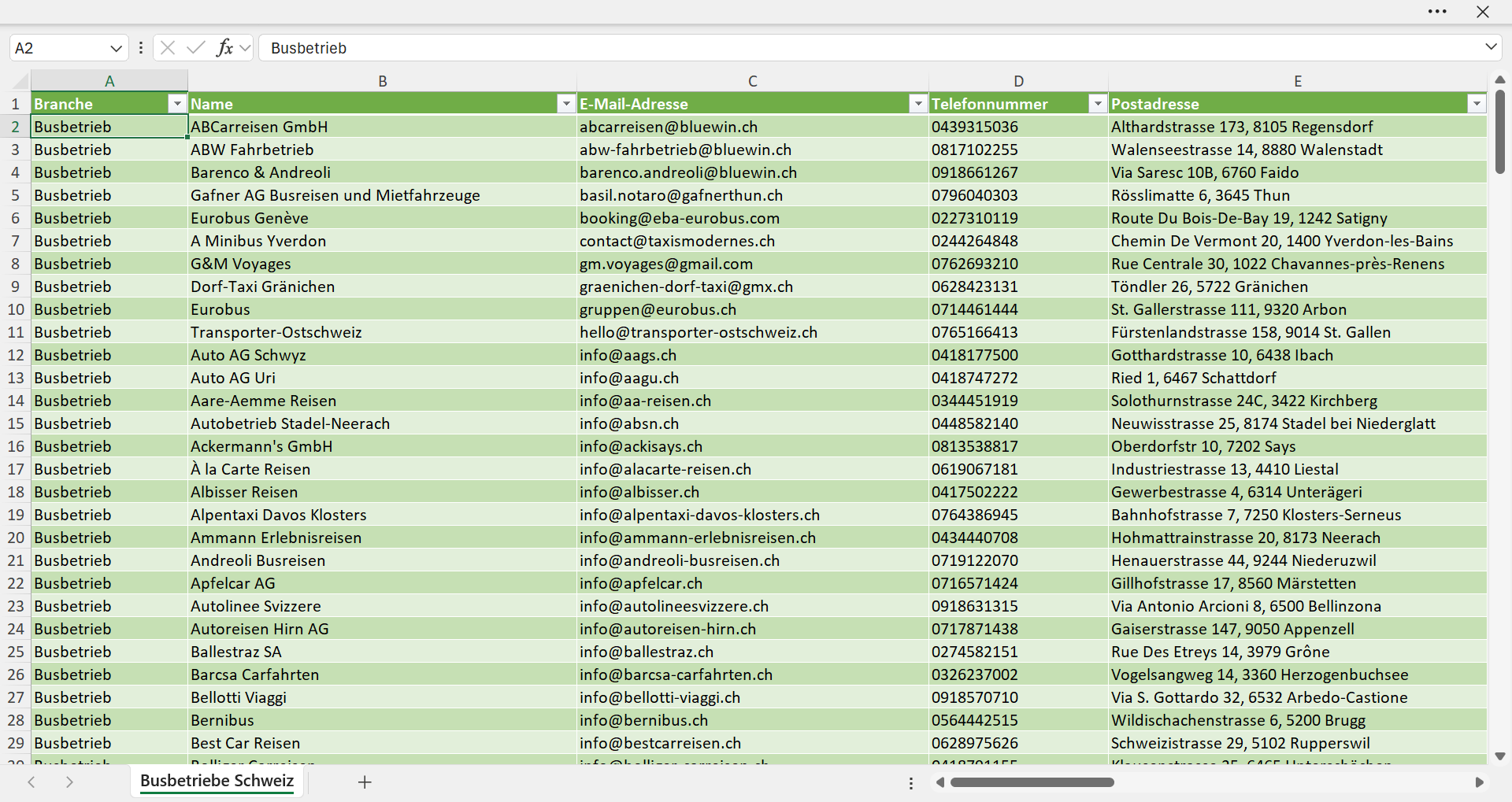Open the Name column filter dropdown
This screenshot has width=1512, height=802.
566,104
